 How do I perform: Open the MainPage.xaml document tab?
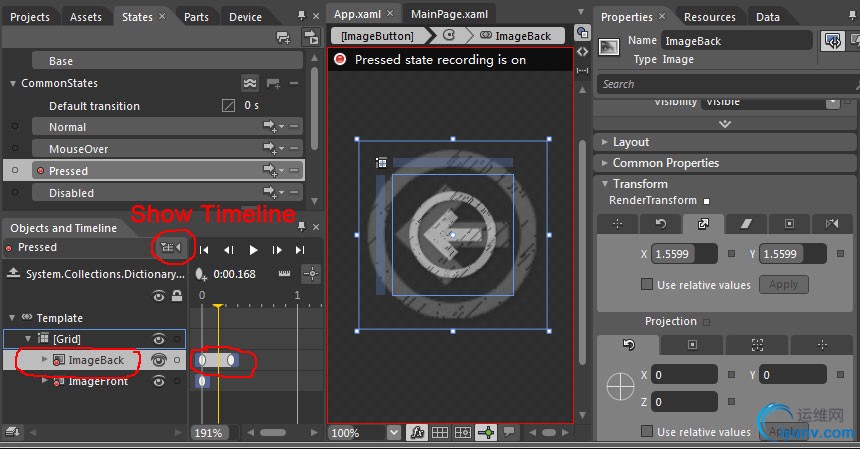point(449,14)
